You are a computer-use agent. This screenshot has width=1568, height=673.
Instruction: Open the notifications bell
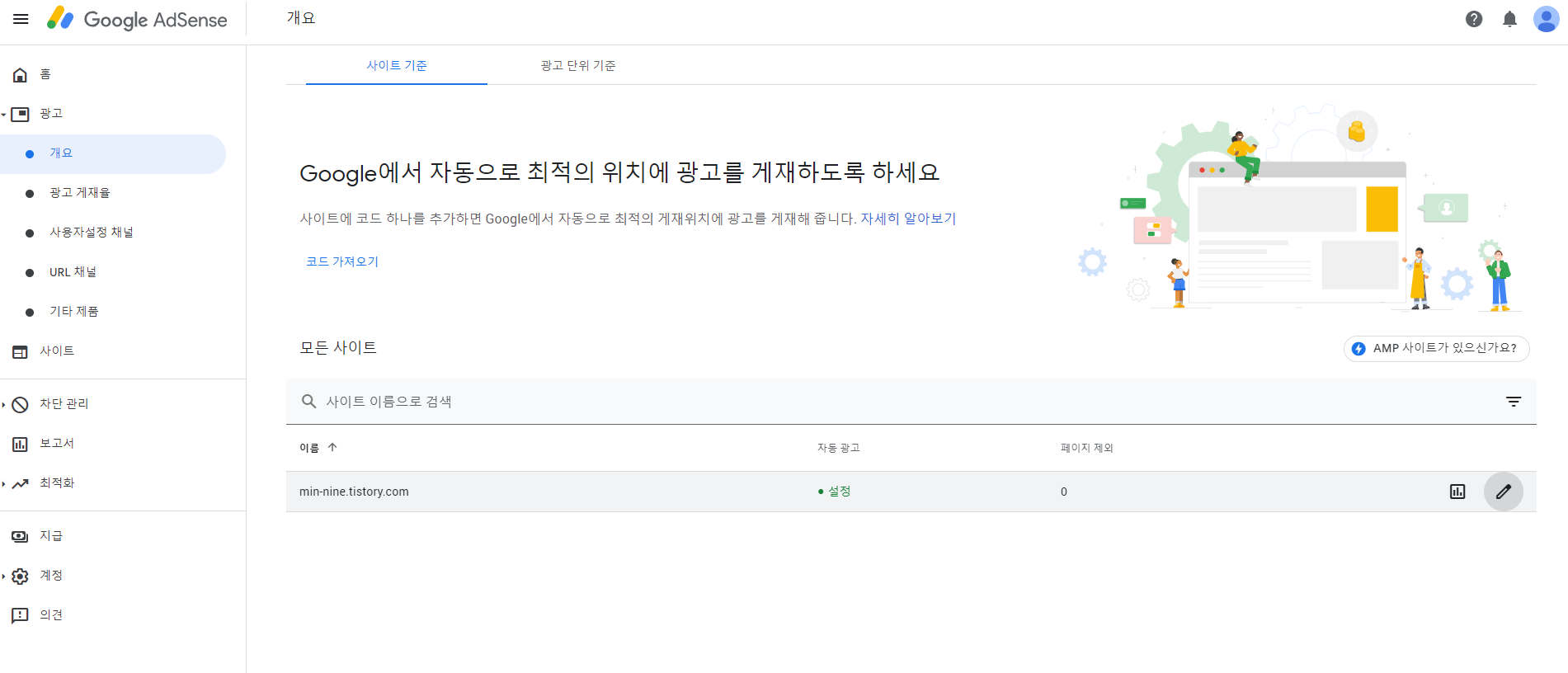point(1509,19)
